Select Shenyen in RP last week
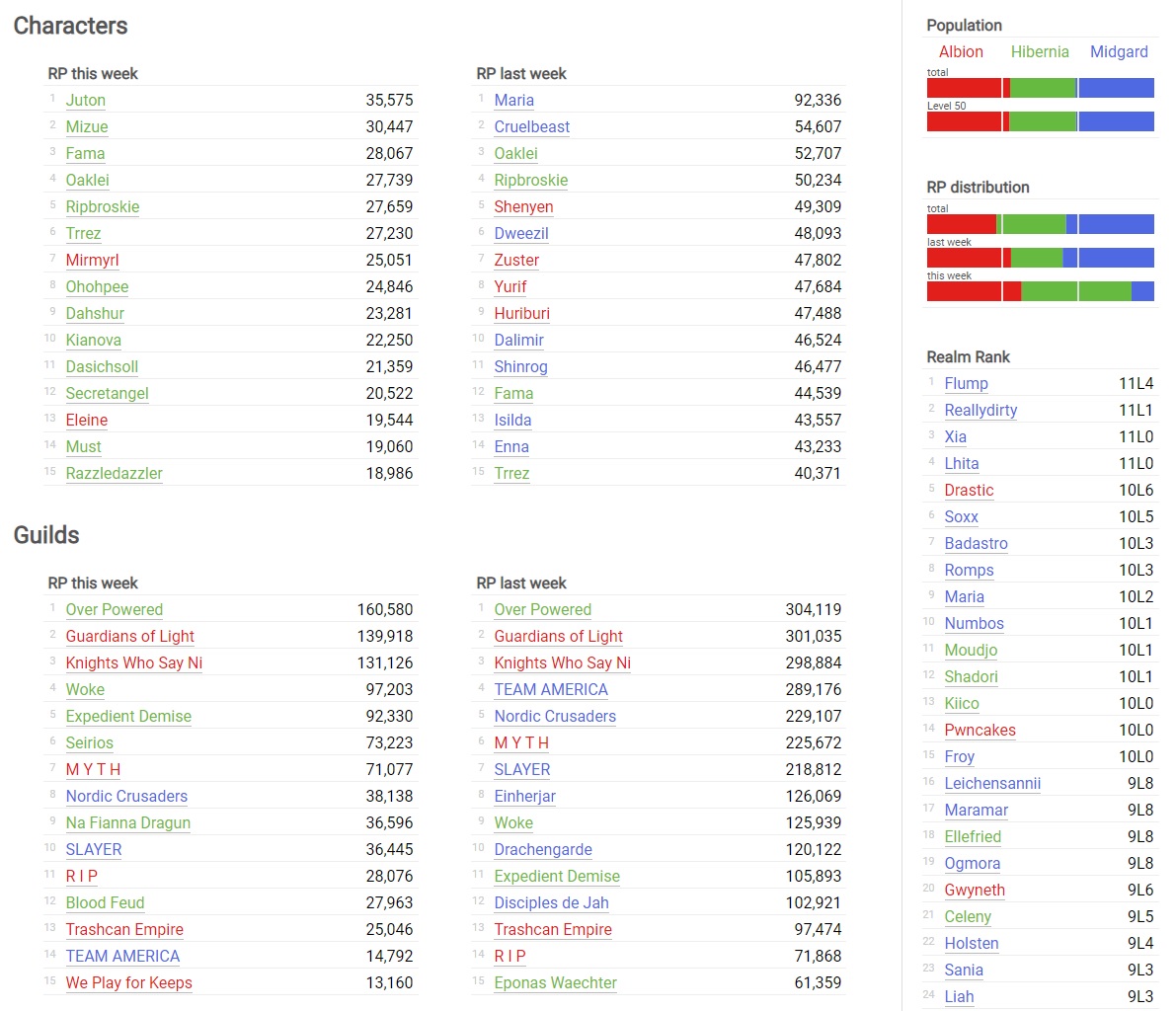The image size is (1176, 1011). [523, 206]
